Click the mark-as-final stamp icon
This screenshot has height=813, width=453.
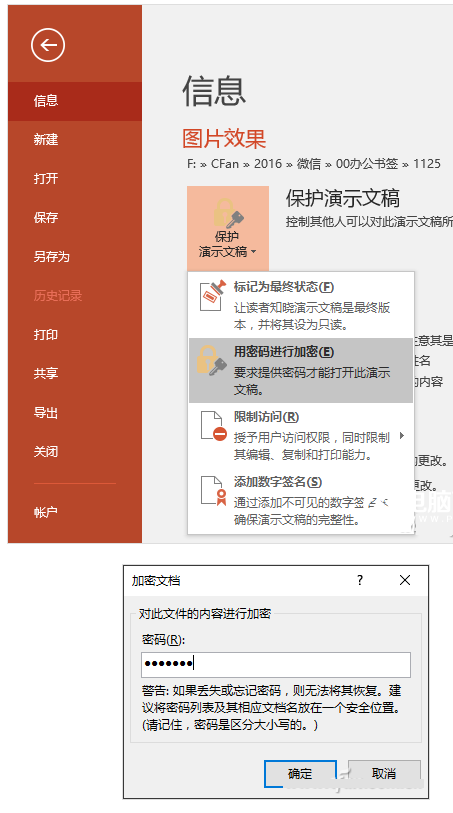tap(213, 296)
